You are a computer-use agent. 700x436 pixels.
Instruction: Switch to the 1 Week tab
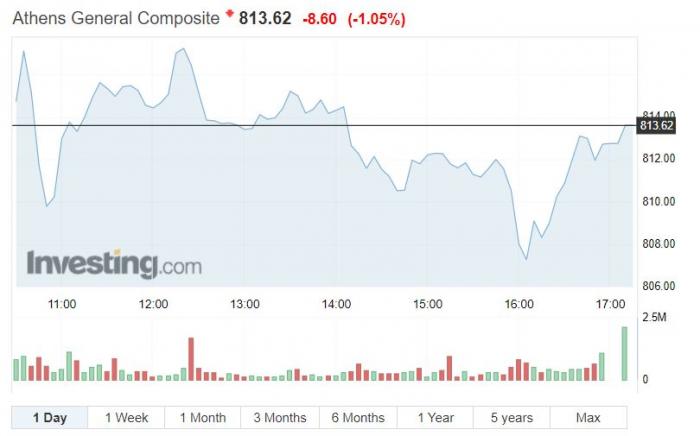click(126, 417)
